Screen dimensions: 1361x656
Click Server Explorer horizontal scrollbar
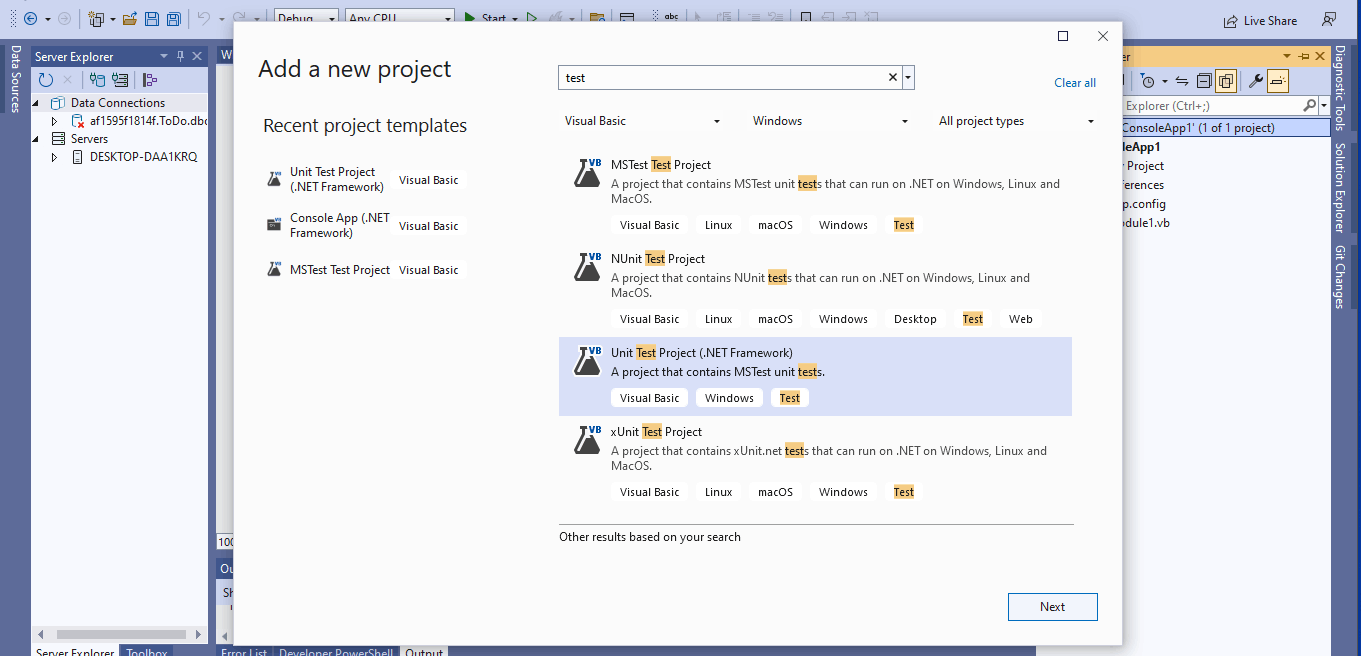(120, 634)
